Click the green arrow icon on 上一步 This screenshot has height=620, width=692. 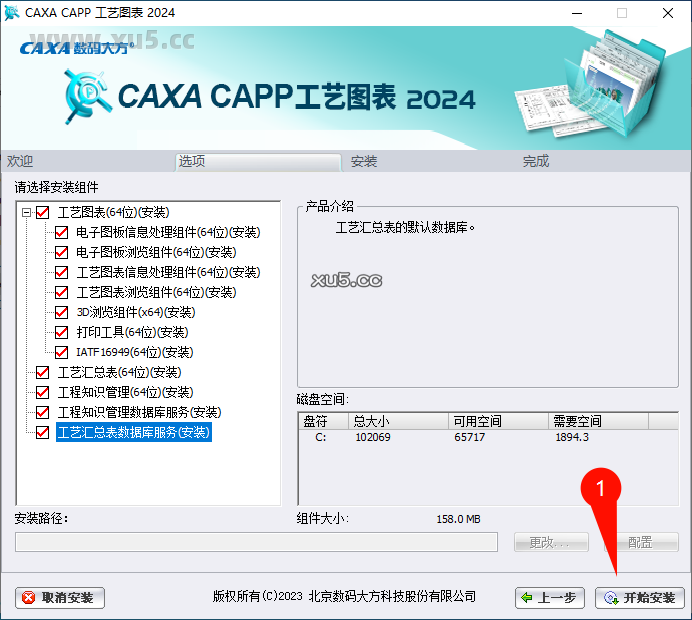[527, 598]
